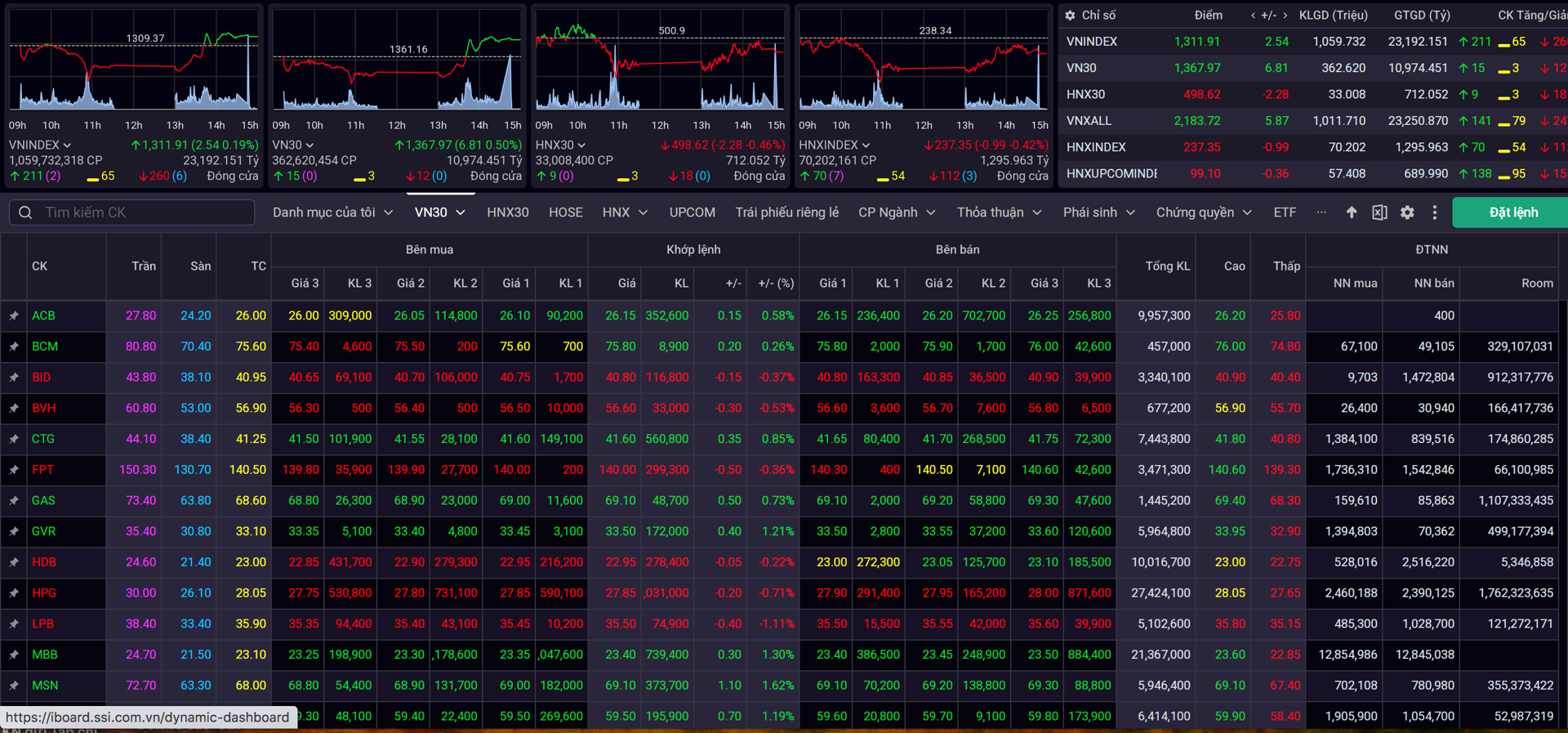Click the pin icon next to GVR
The image size is (1568, 733).
[x=14, y=531]
